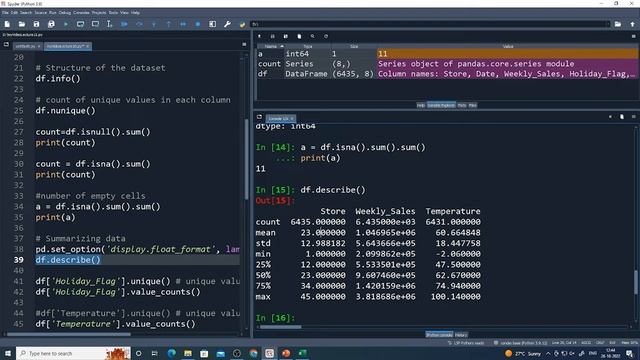Browse console tabs with the tab list icon
640x360 pixels.
259,117
